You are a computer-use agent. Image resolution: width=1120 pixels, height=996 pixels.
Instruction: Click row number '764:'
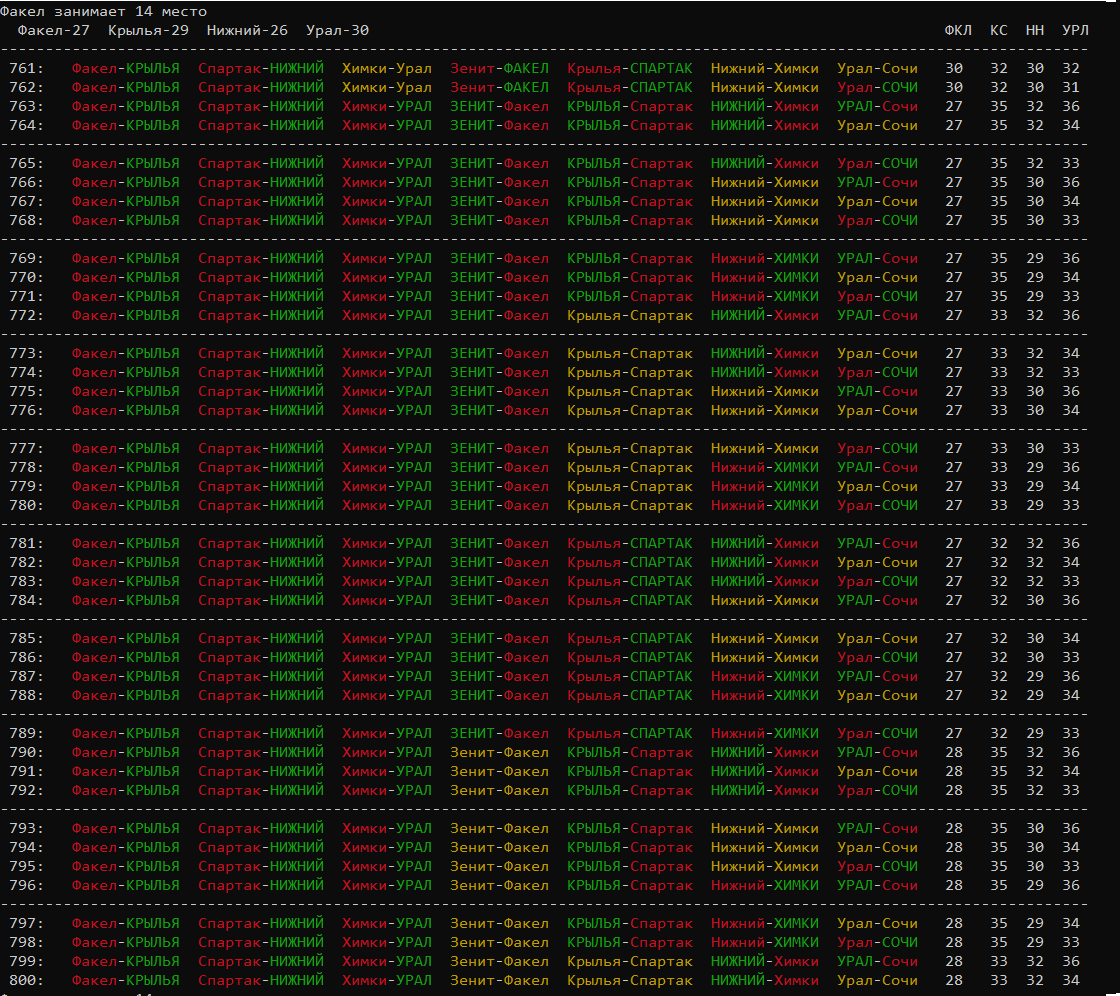coord(26,125)
